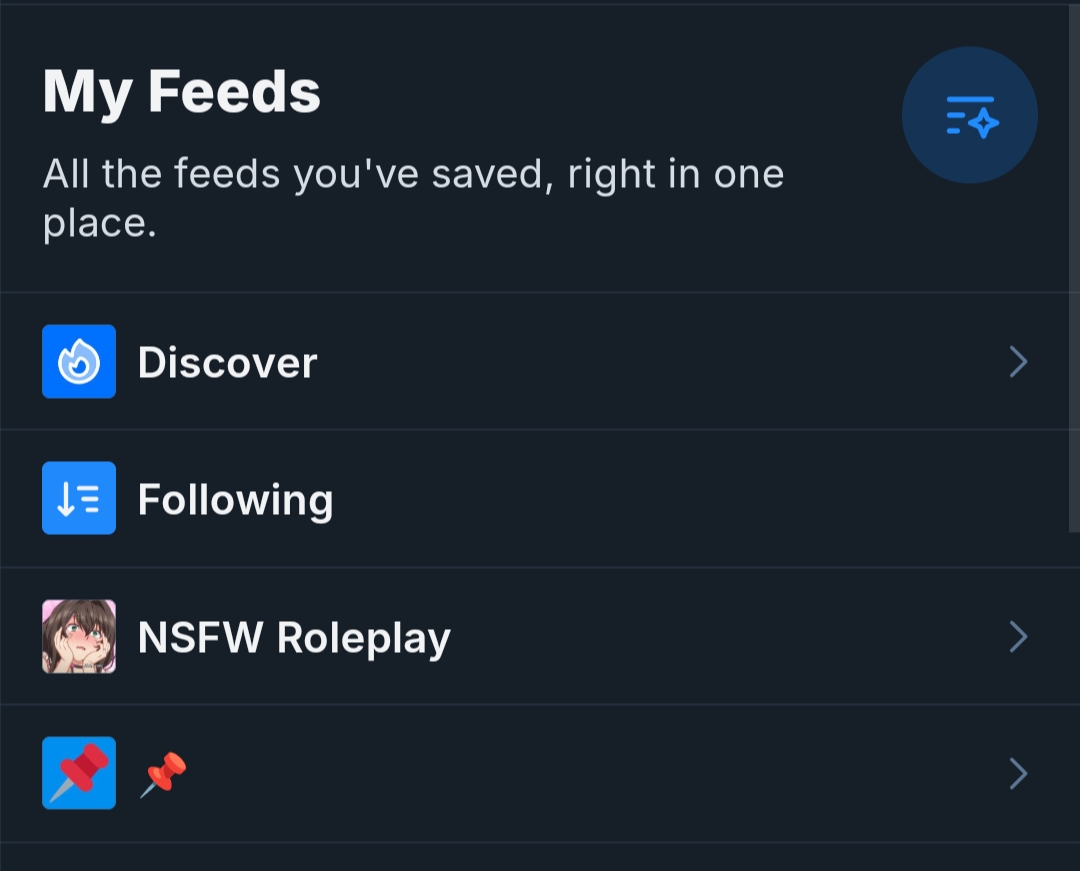Go to the NSFW Roleplay feed label
Image resolution: width=1080 pixels, height=871 pixels.
click(294, 637)
